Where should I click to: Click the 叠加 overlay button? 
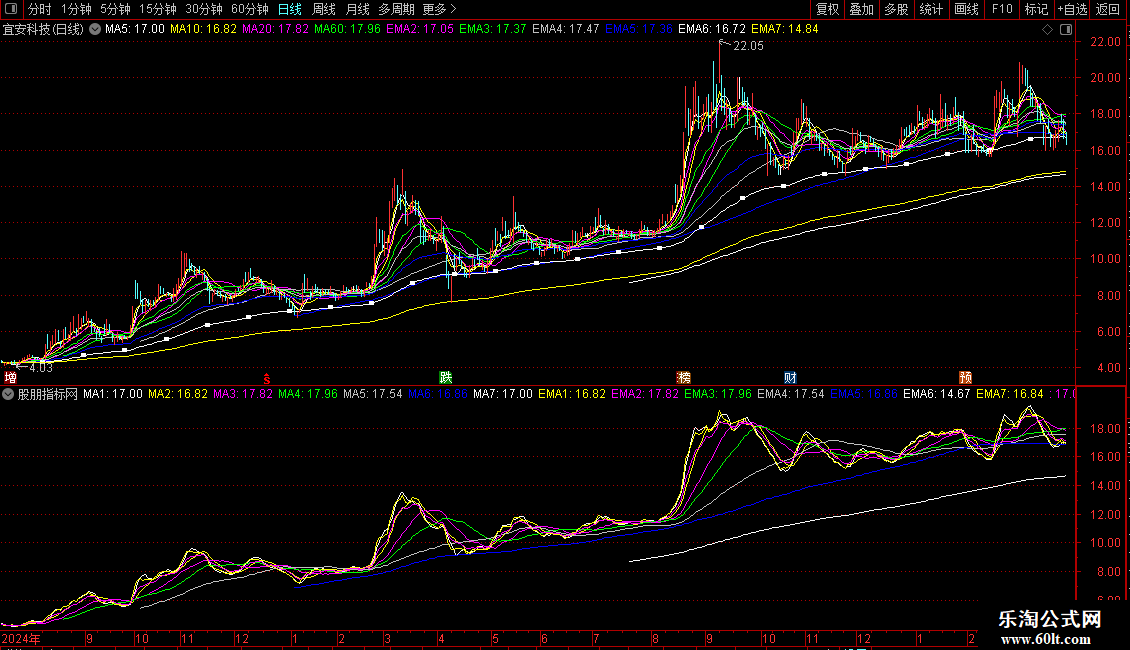coord(862,9)
